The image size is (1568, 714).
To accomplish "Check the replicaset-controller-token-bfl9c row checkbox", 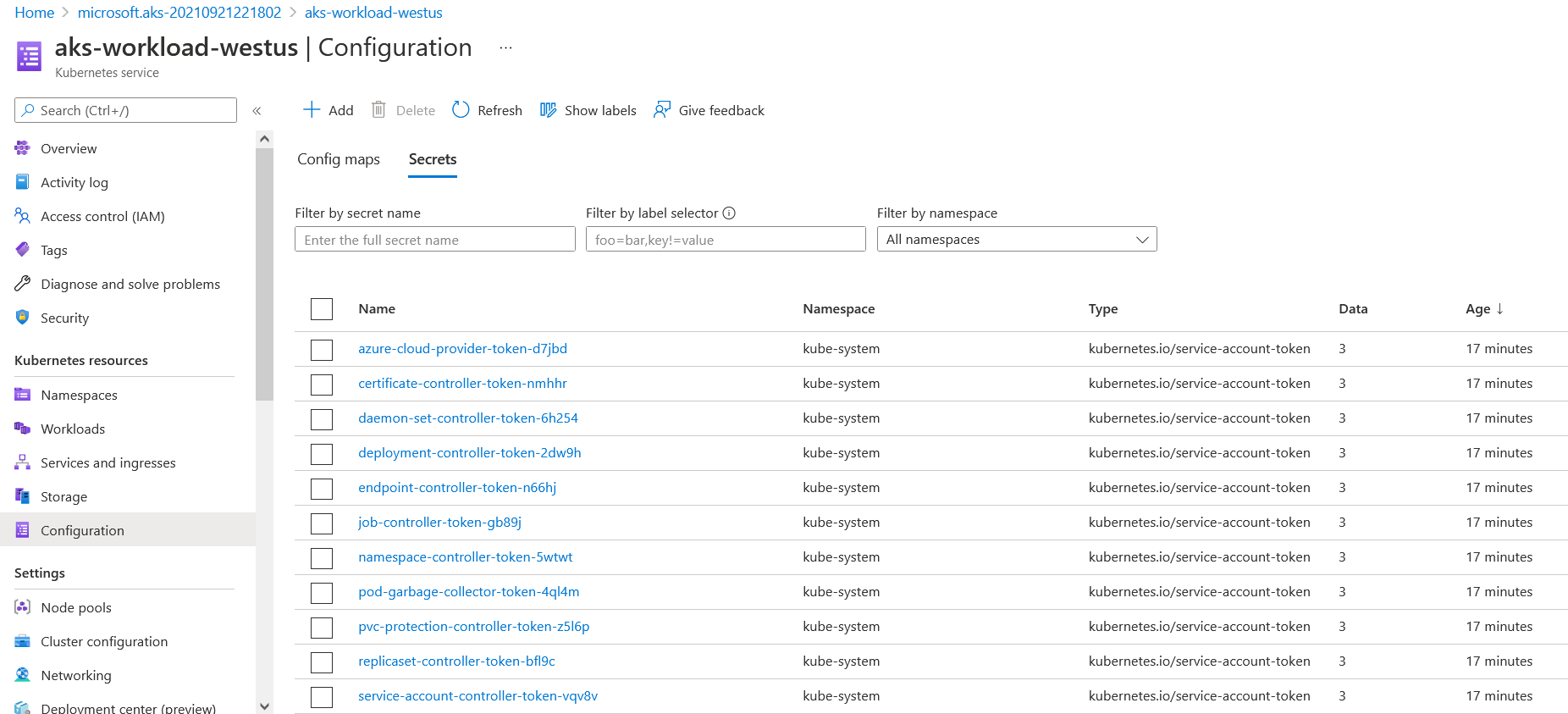I will coord(322,662).
